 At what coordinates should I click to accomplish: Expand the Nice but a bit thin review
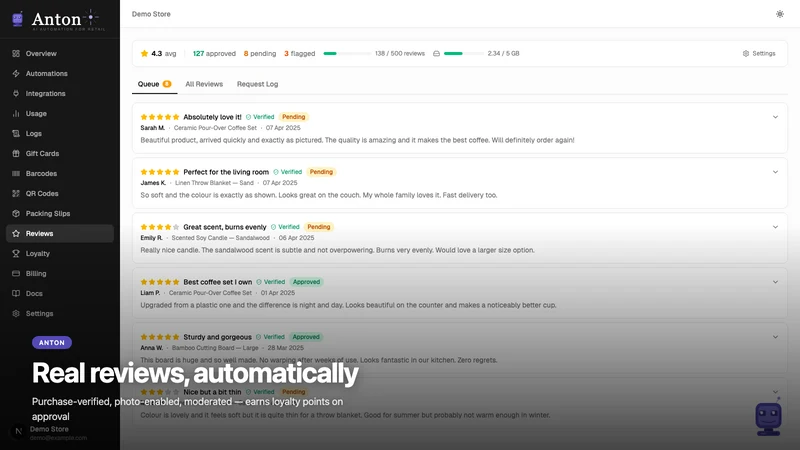tap(775, 392)
